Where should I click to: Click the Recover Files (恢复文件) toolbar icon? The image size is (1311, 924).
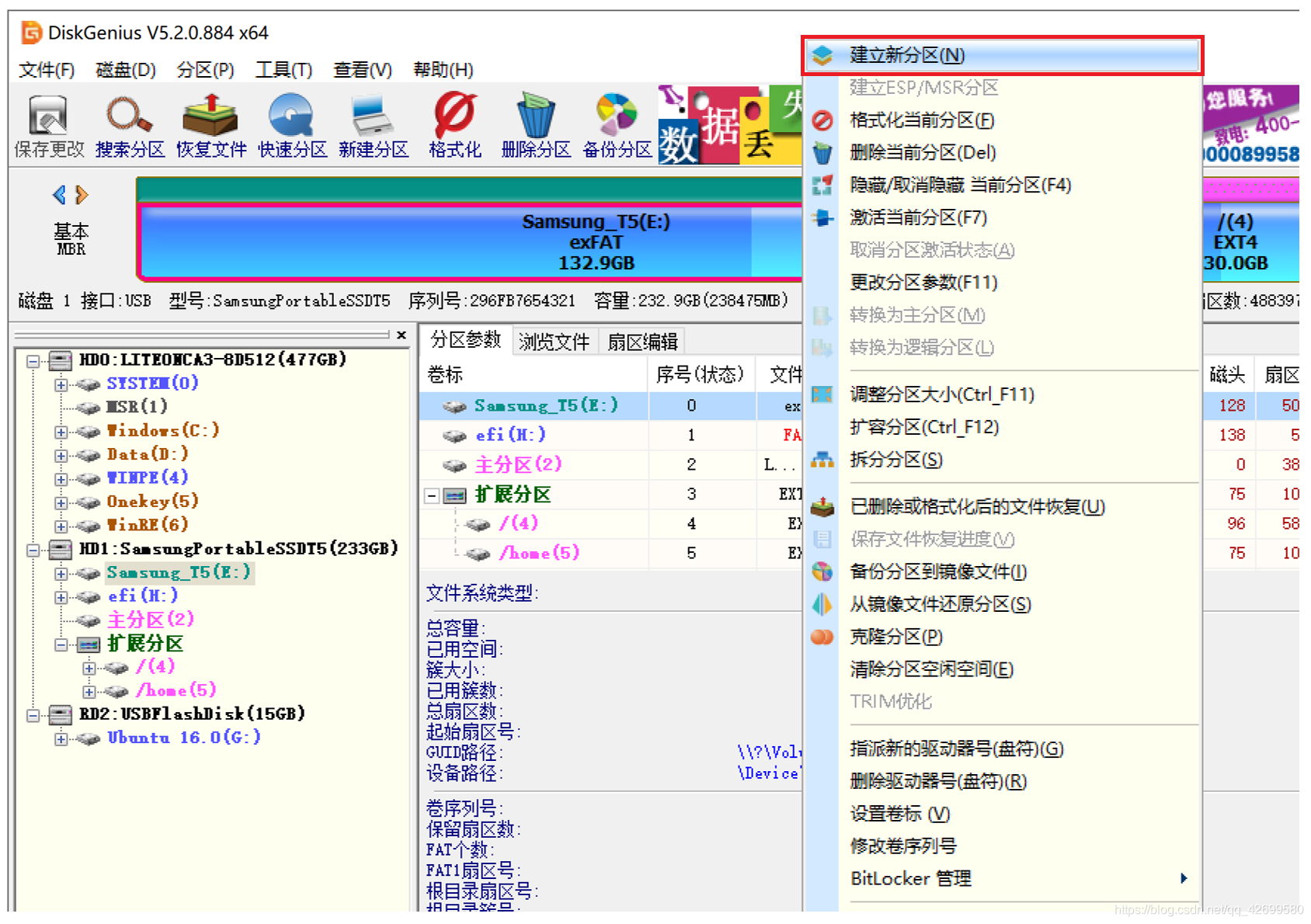[210, 116]
